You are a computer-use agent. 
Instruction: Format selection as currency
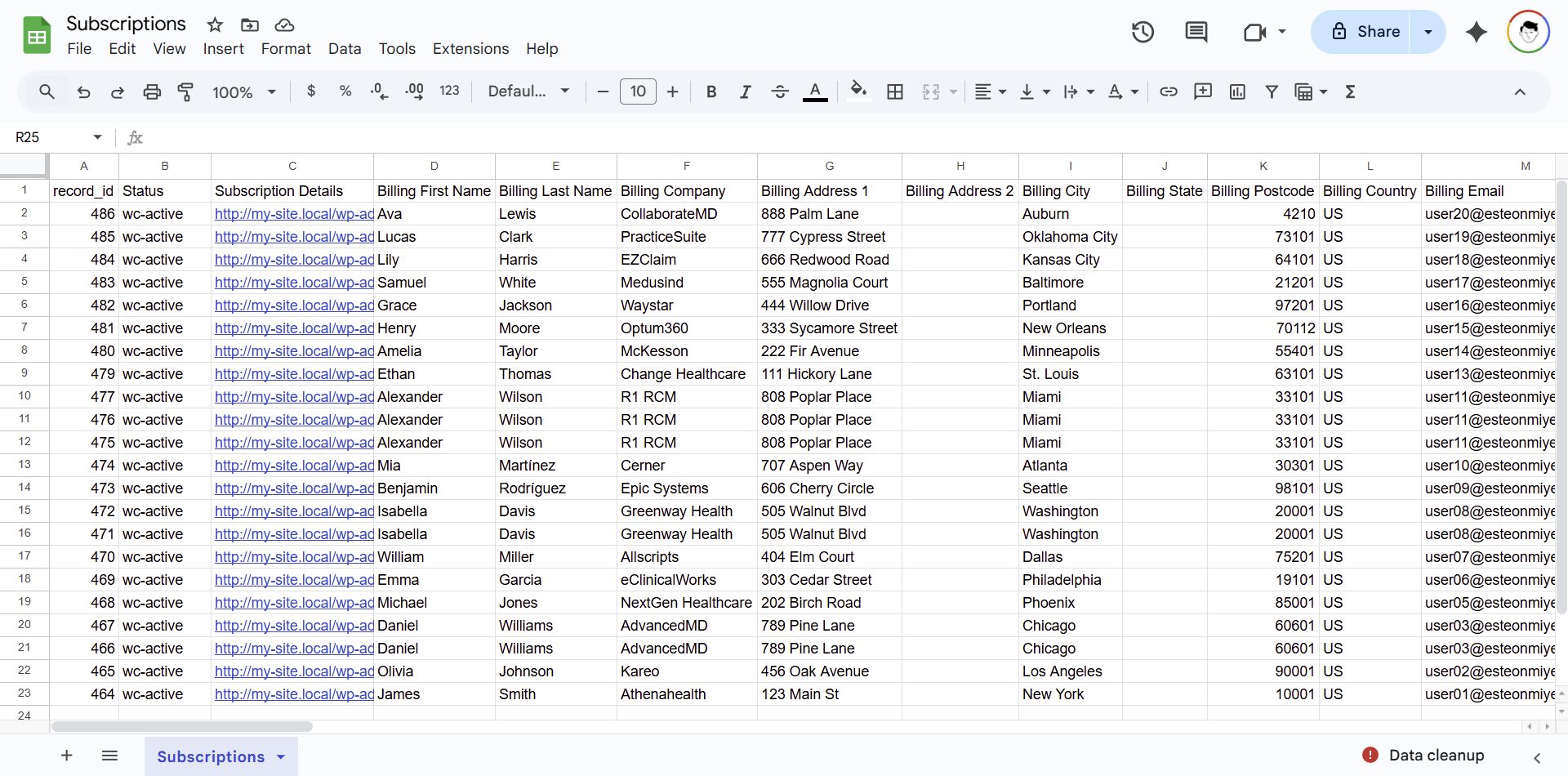(311, 91)
